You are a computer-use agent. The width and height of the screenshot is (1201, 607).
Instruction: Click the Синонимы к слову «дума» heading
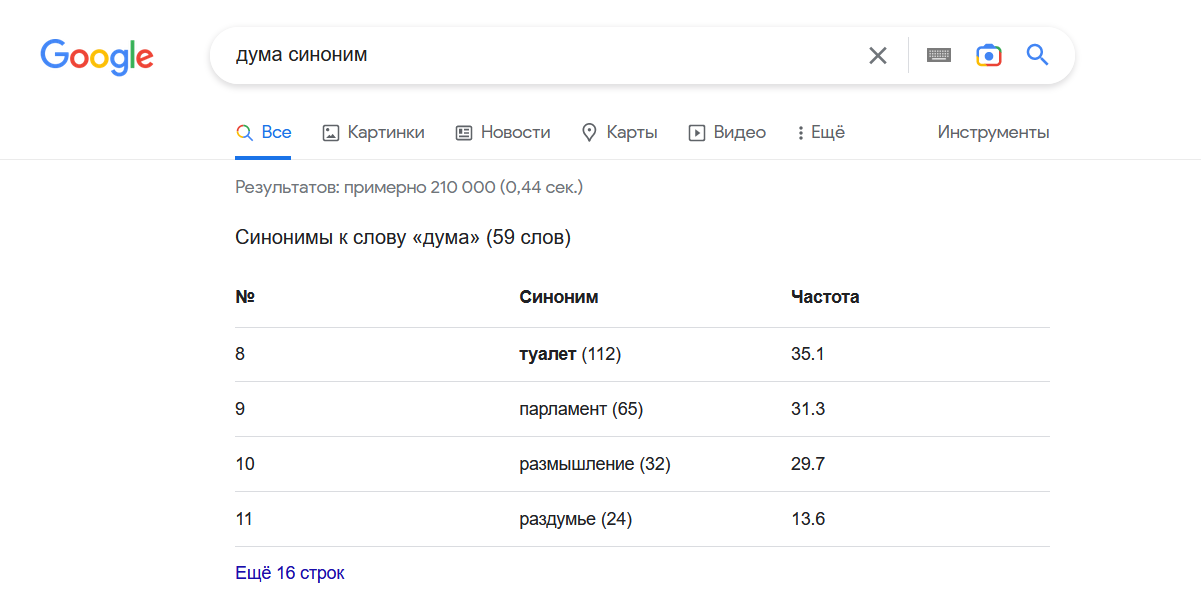click(x=403, y=238)
